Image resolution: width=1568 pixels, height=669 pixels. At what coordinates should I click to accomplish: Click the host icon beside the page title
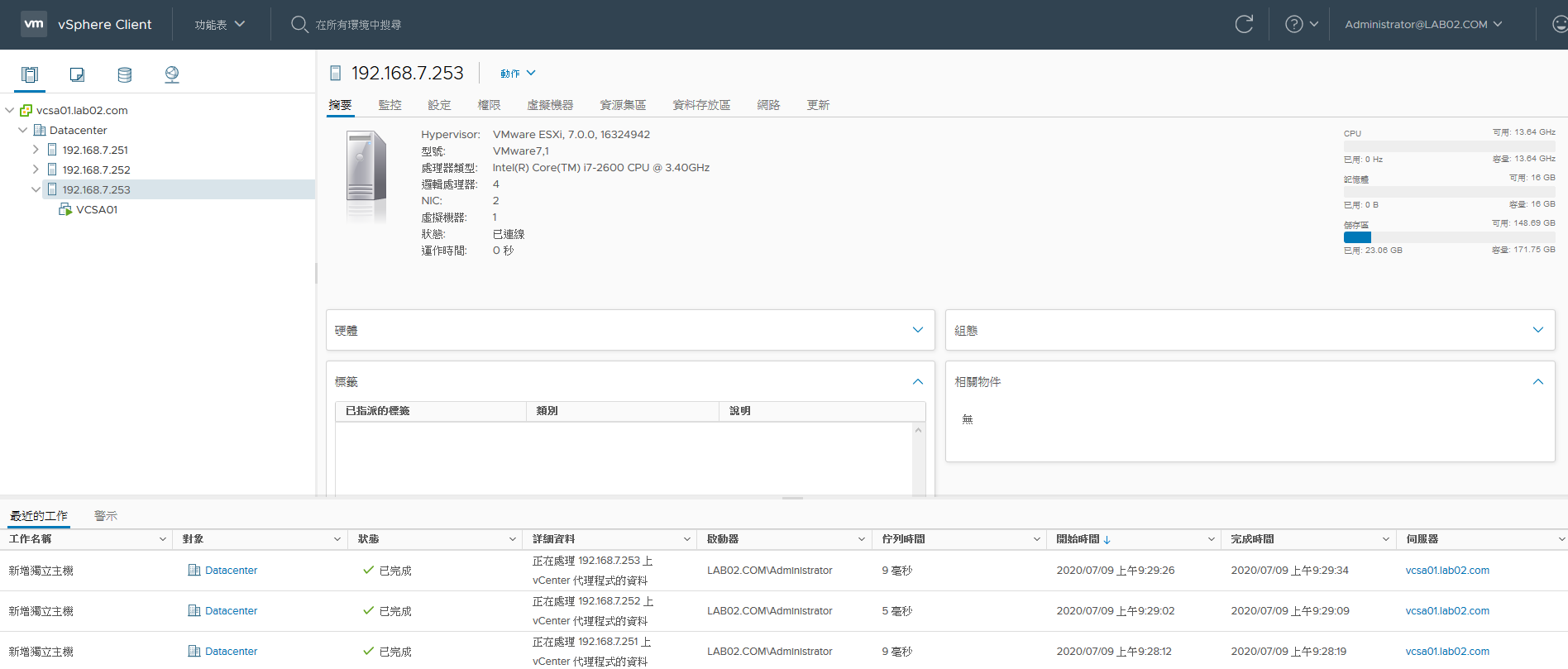pyautogui.click(x=336, y=74)
